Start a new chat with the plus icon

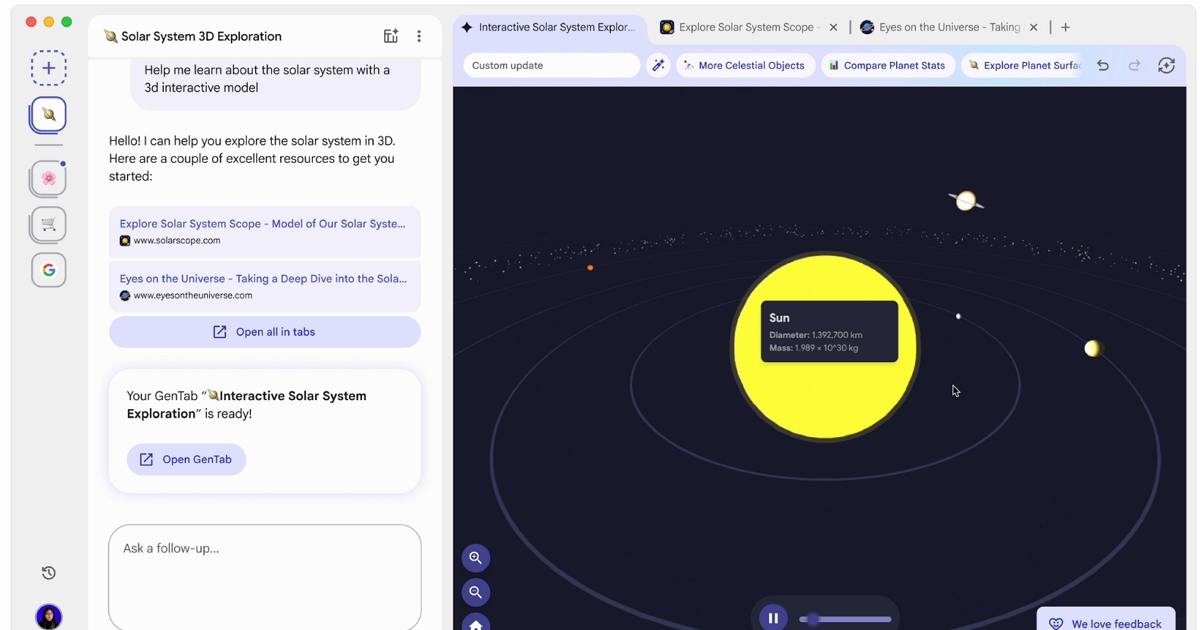[x=48, y=67]
